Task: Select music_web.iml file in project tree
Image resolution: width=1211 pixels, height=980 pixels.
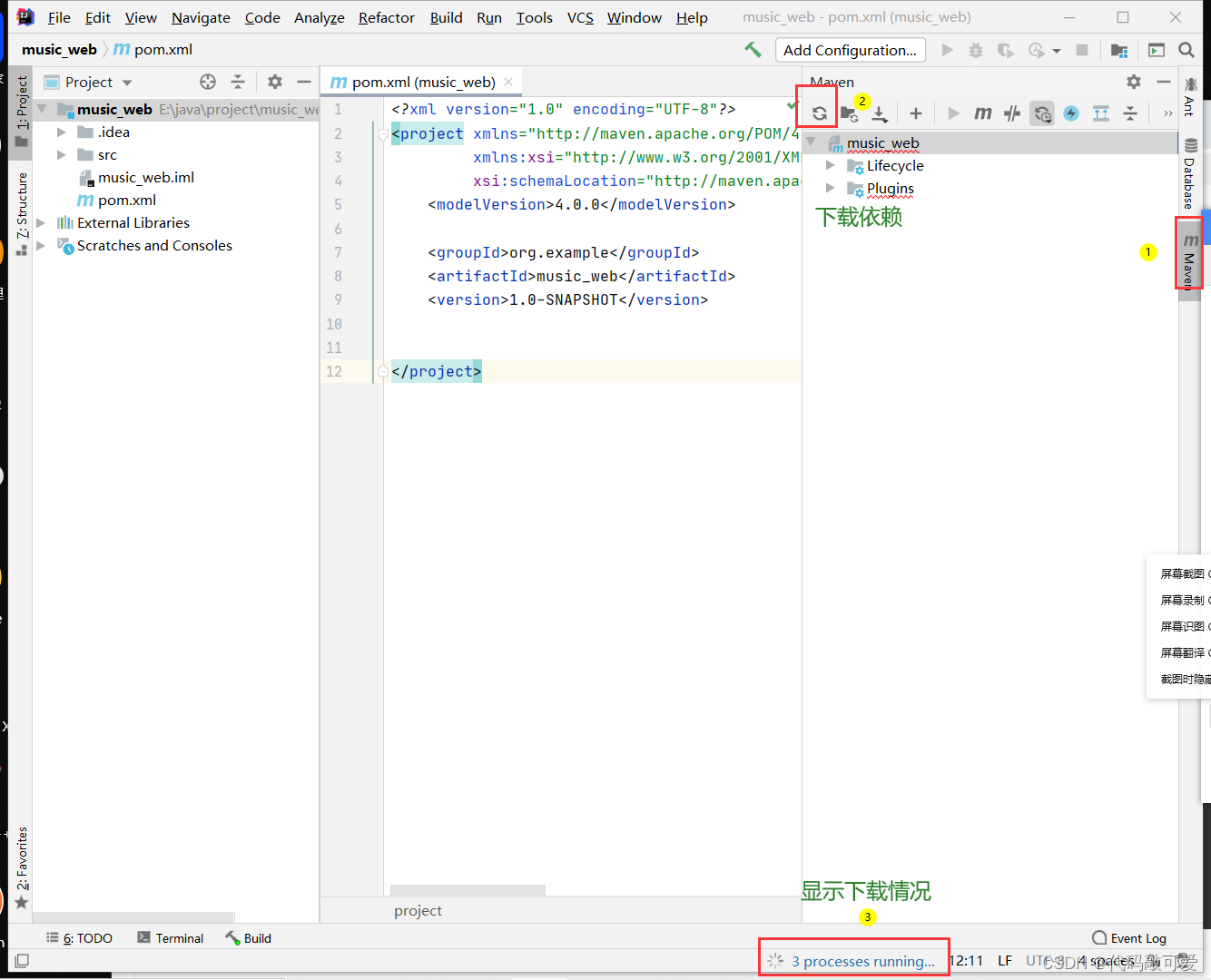Action: coord(146,178)
